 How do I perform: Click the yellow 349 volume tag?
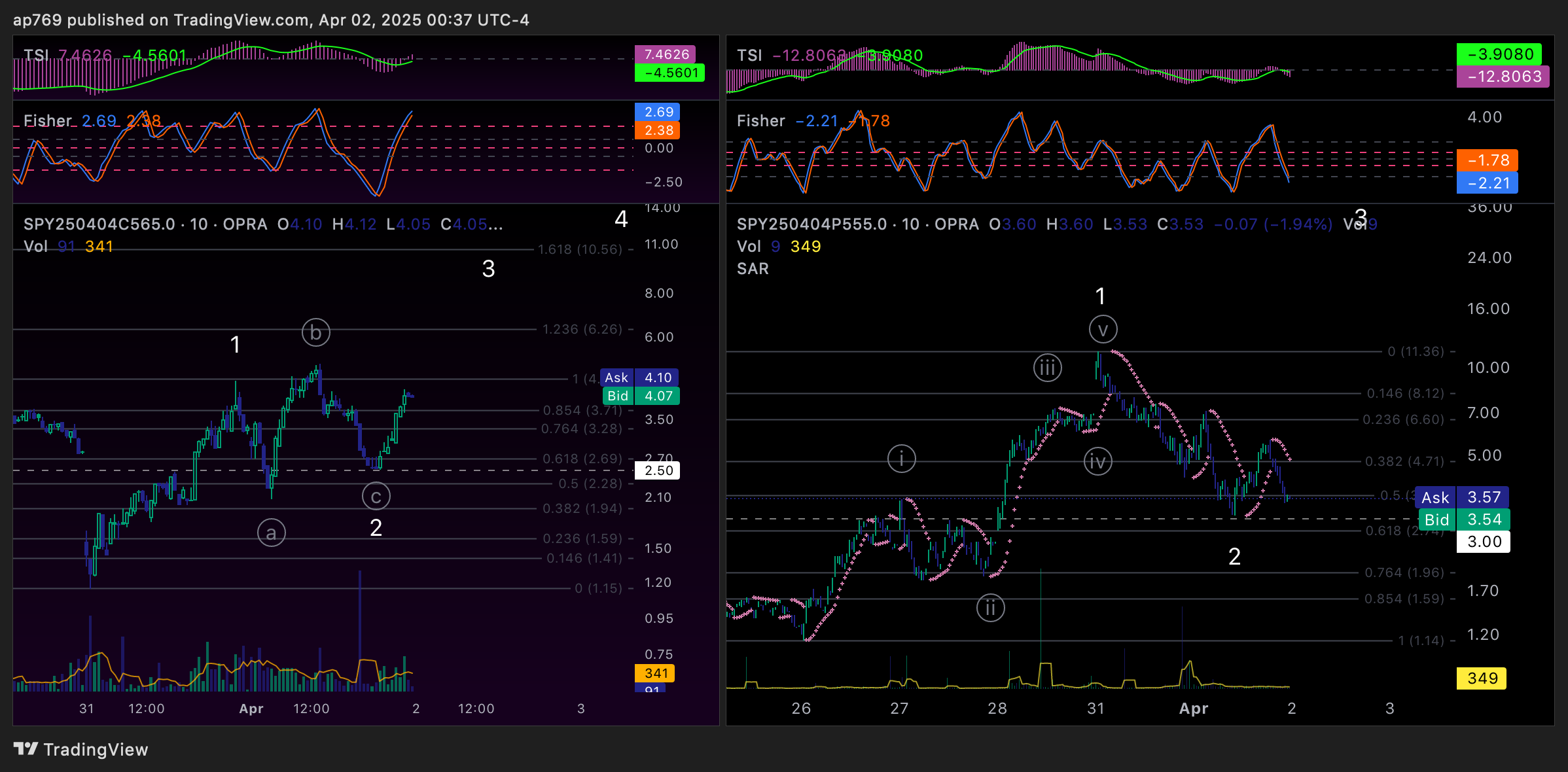pos(1482,678)
